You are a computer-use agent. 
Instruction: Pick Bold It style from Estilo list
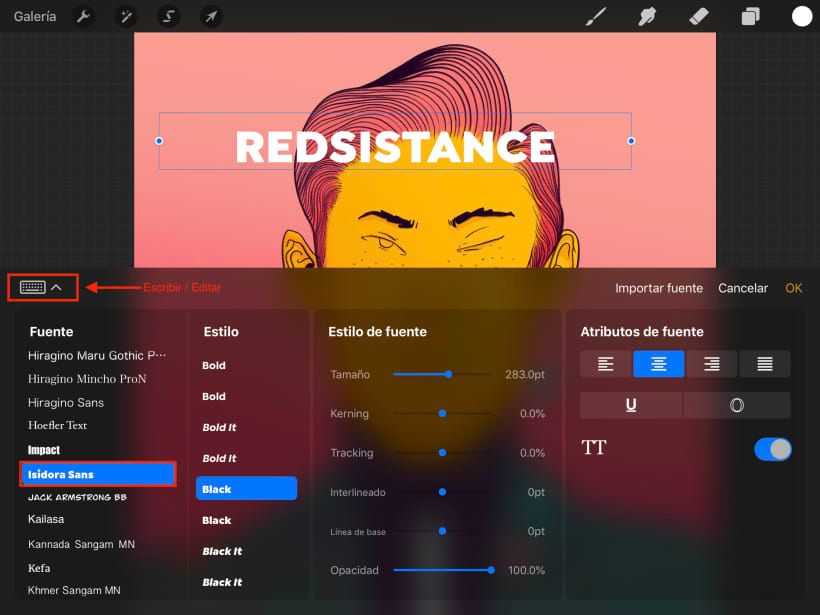[219, 427]
